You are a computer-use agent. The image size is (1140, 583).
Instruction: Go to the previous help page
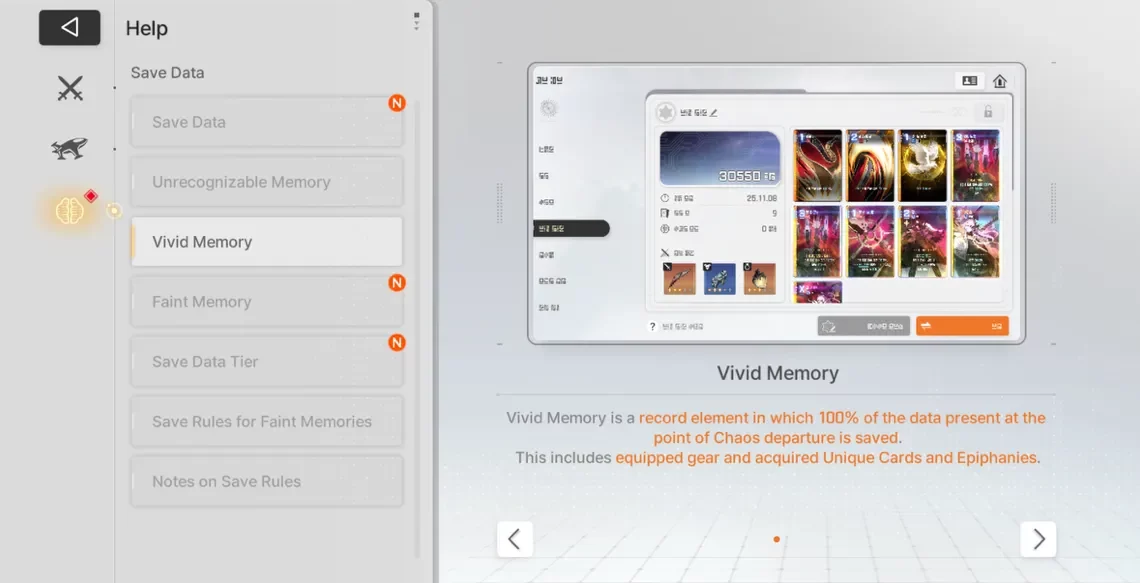pos(514,540)
